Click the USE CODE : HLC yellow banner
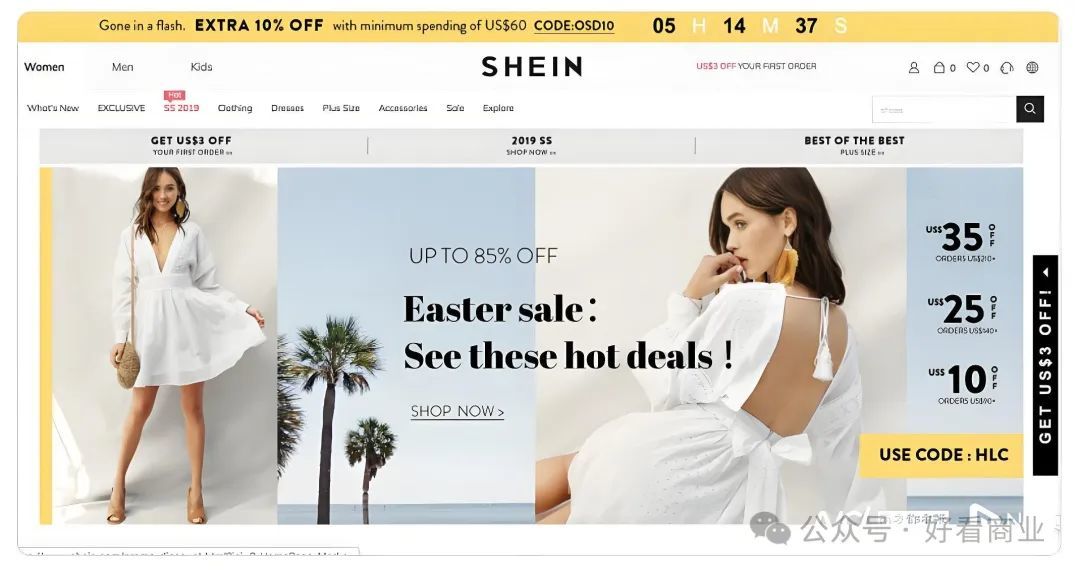The height and width of the screenshot is (573, 1080). coord(943,455)
